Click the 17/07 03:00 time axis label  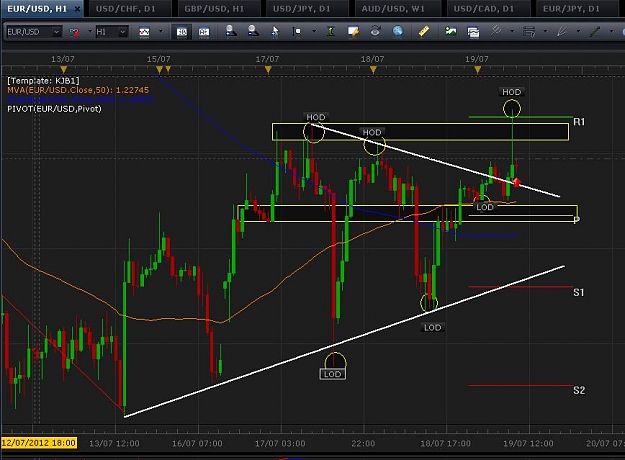click(x=280, y=443)
